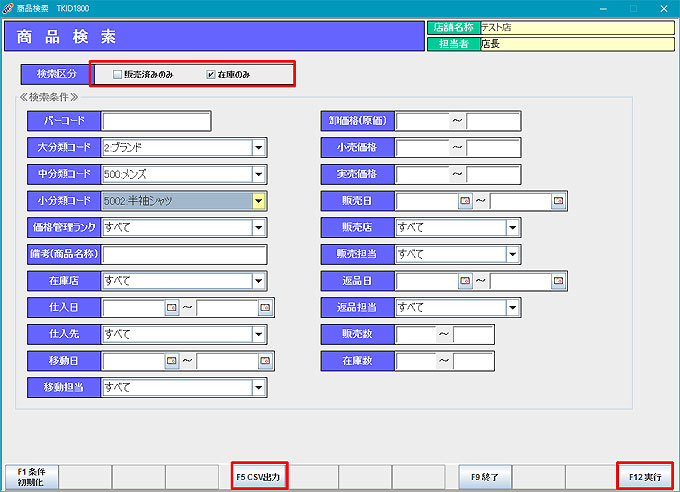The height and width of the screenshot is (492, 680).
Task: Open calendar for 返品日 start date
Action: click(x=465, y=281)
